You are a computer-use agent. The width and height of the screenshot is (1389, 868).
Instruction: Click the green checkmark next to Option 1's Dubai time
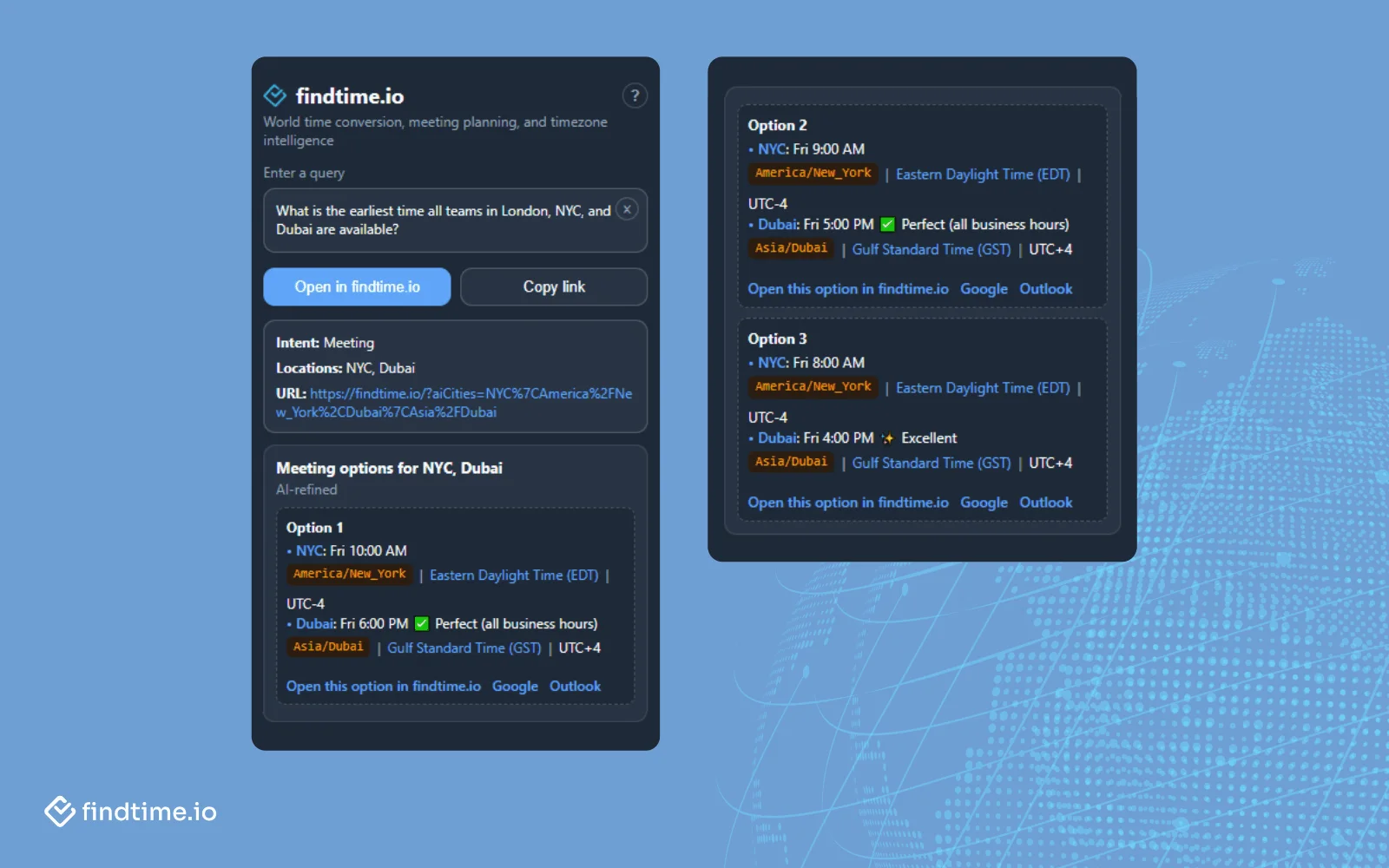(x=420, y=623)
